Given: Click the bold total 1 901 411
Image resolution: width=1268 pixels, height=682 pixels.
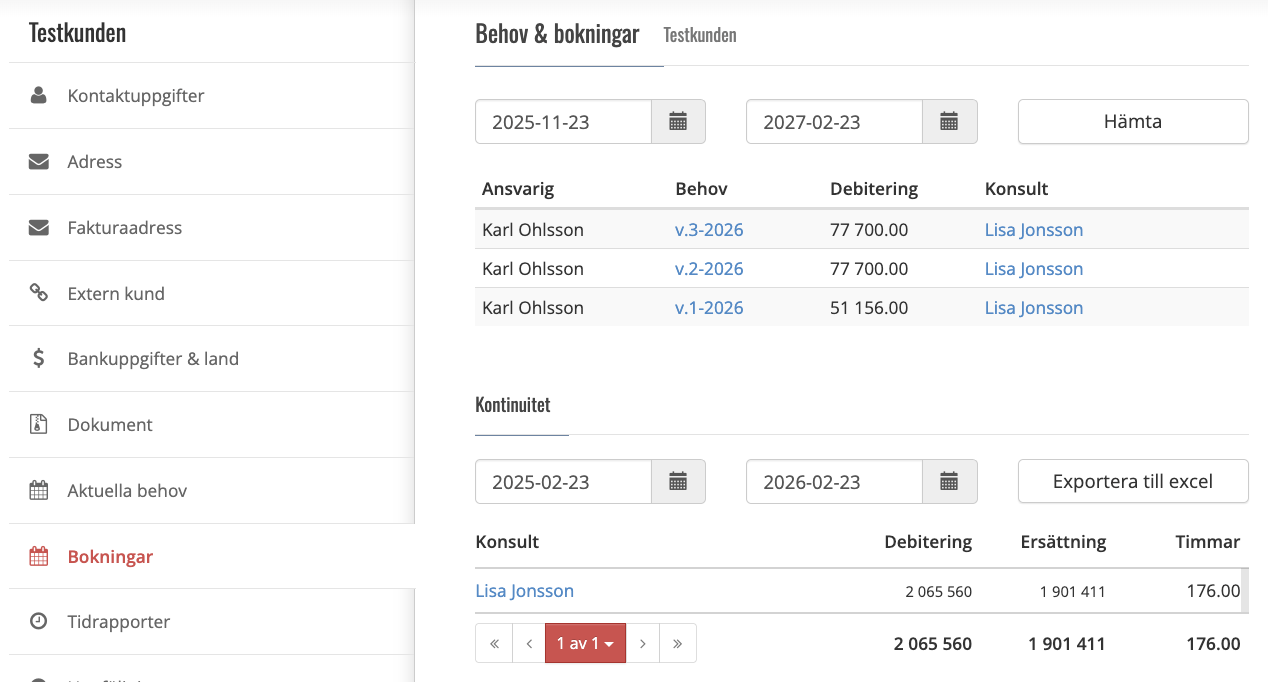Looking at the screenshot, I should point(1067,644).
